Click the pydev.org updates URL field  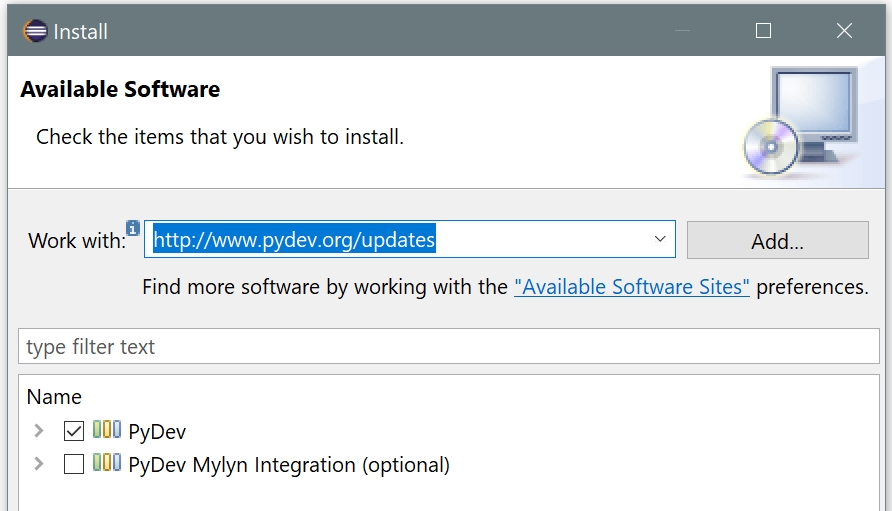400,240
